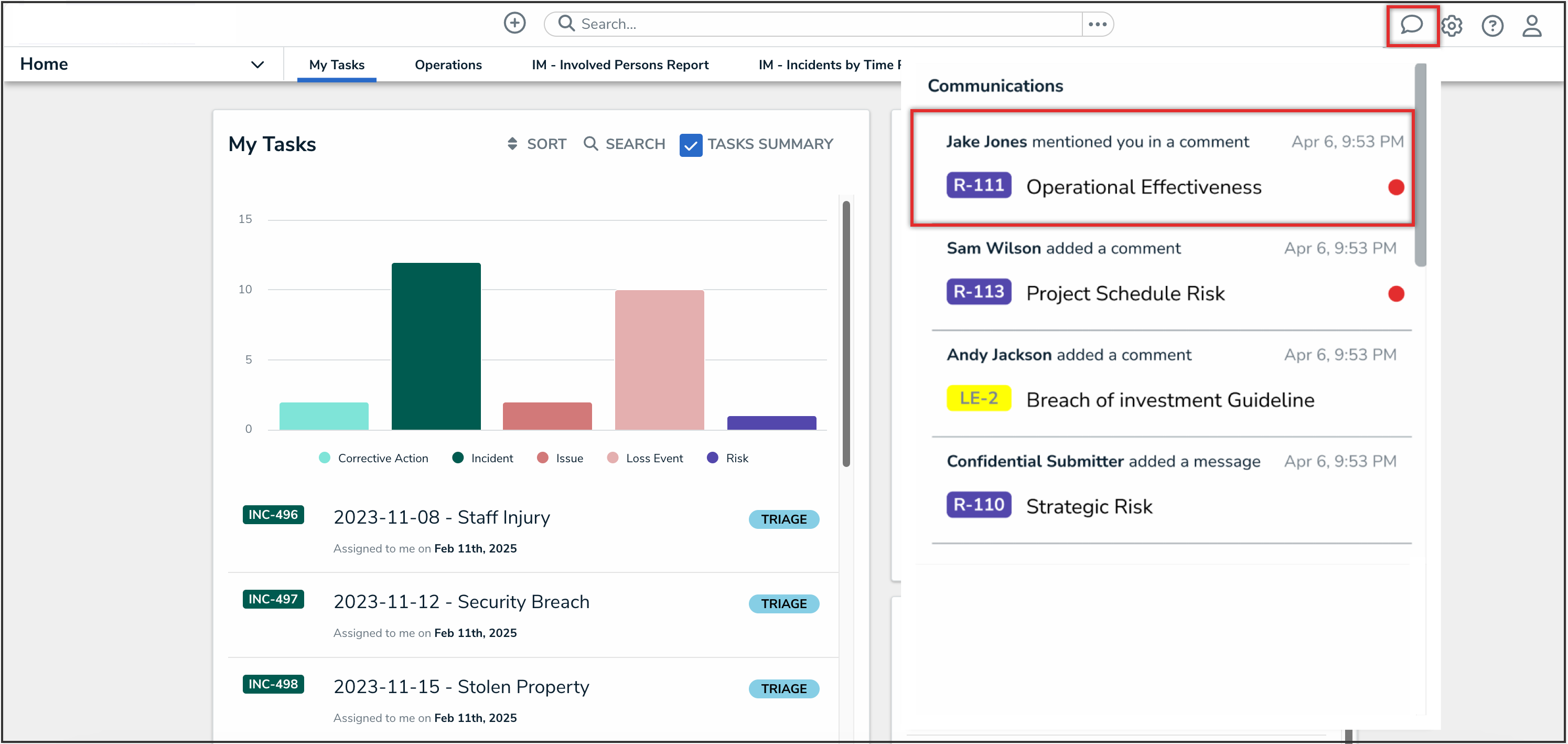Screen dimensions: 1568x744
Task: Click the Sort arrows in My Tasks
Action: tap(512, 144)
